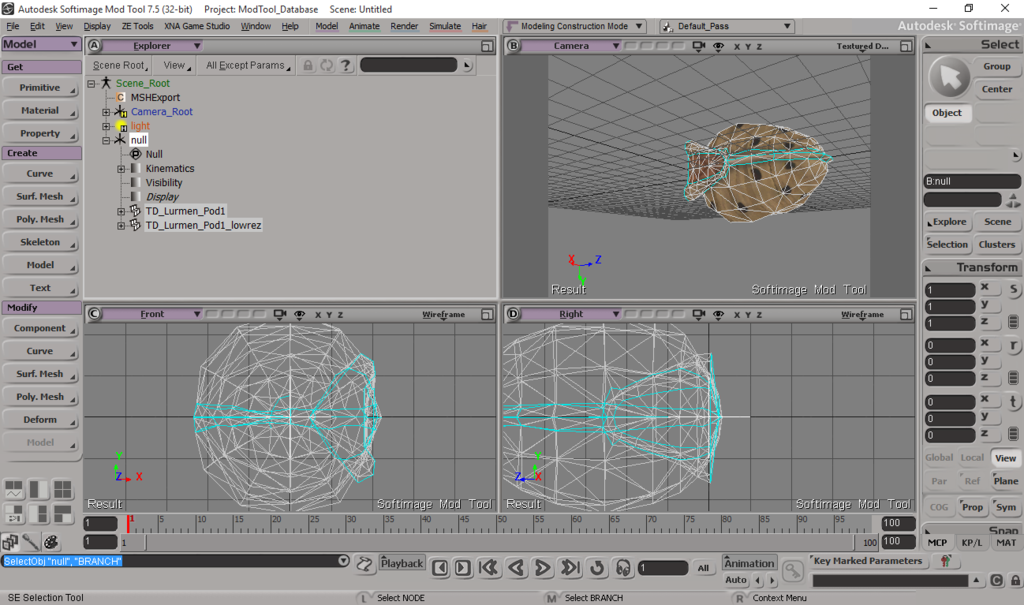Click the scale S transform icon
Image resolution: width=1024 pixels, height=605 pixels.
click(1013, 289)
